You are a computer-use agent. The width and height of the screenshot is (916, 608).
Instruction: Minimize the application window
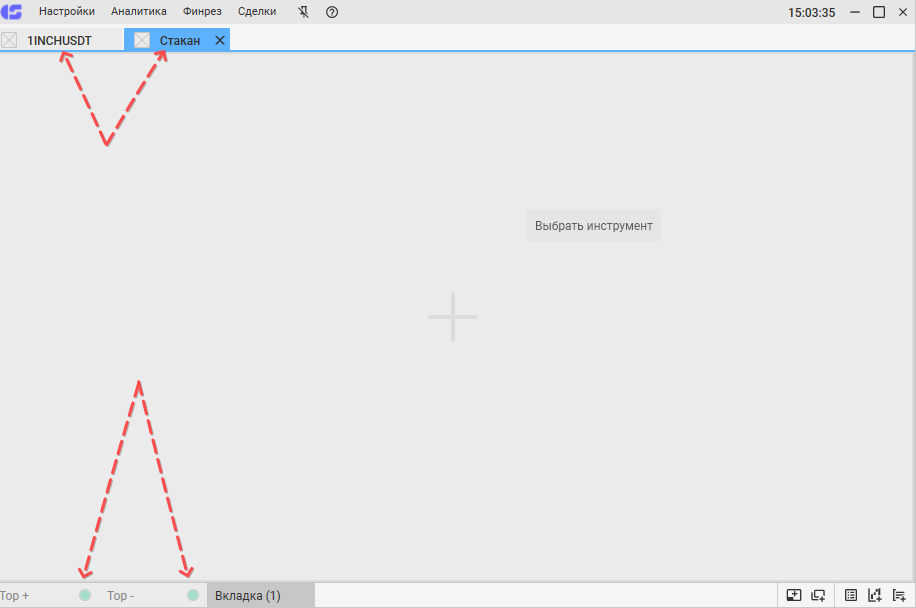click(855, 12)
